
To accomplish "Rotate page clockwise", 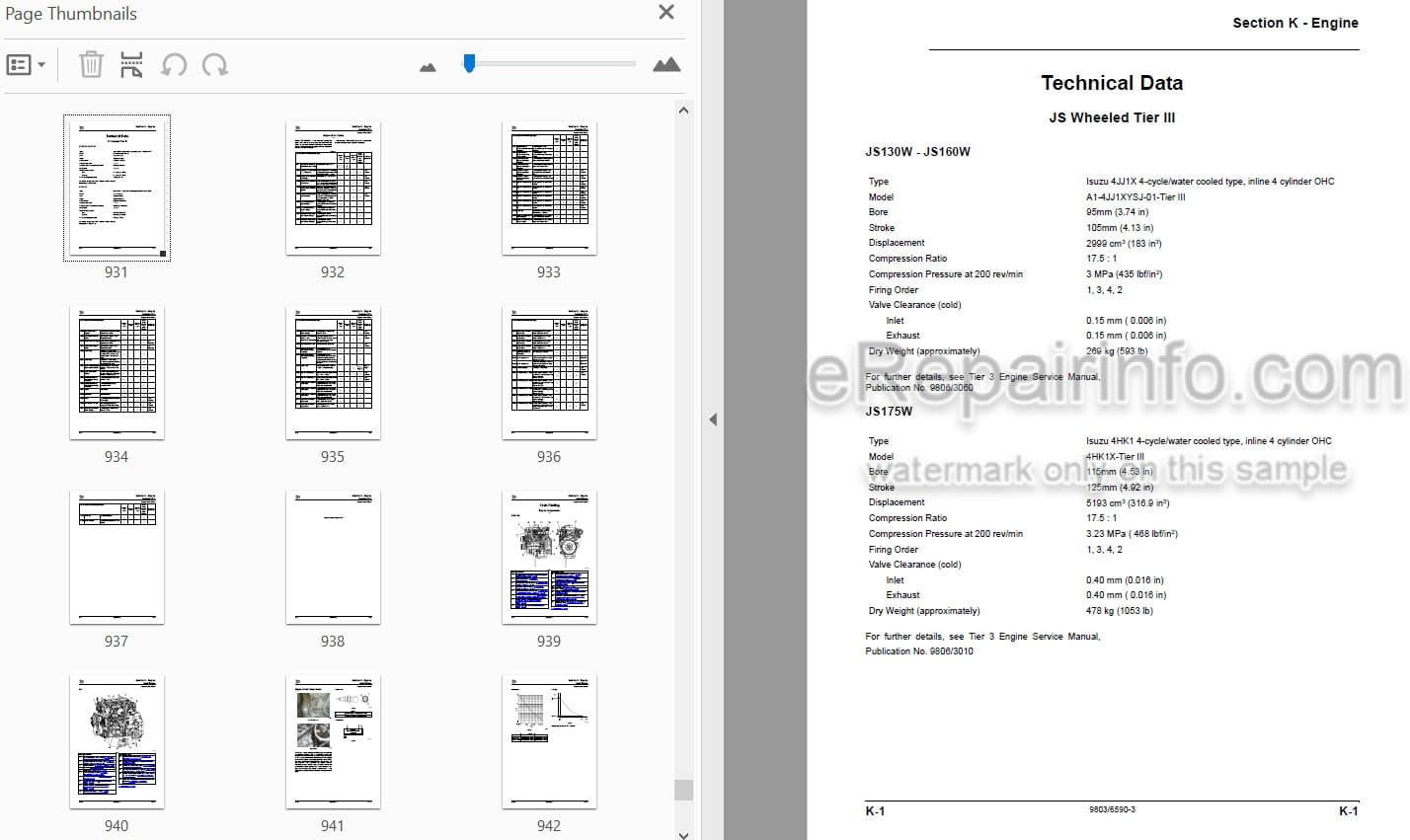I will tap(214, 65).
